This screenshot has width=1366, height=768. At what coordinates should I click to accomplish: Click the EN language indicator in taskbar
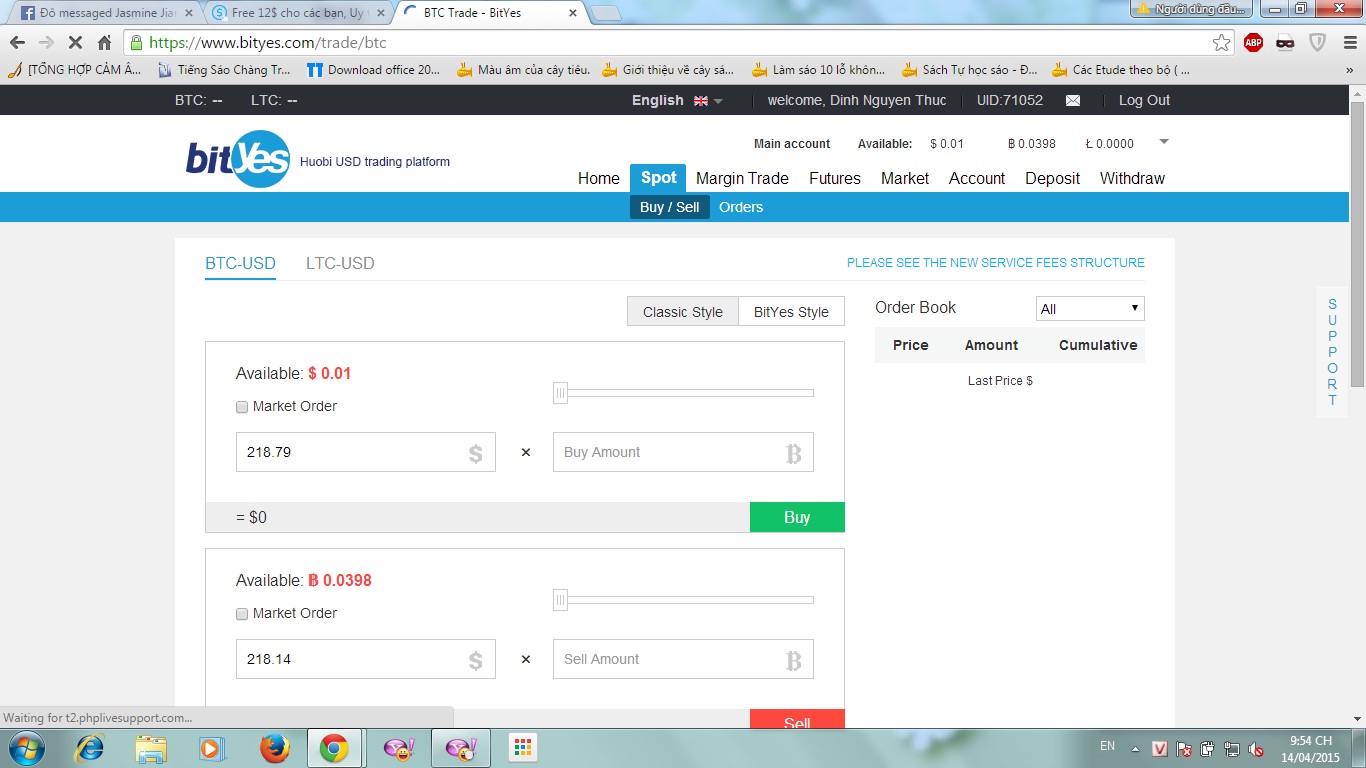(x=1107, y=746)
